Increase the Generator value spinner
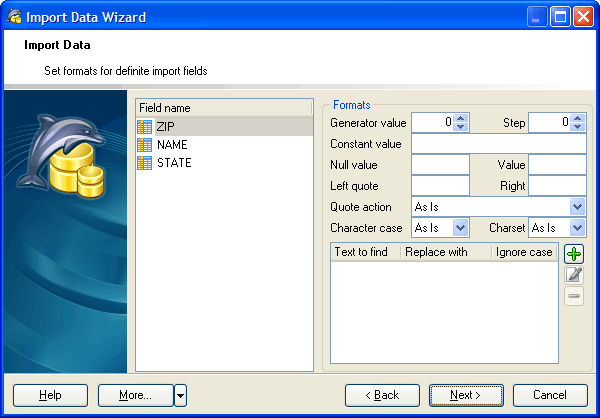The width and height of the screenshot is (600, 418). click(460, 118)
